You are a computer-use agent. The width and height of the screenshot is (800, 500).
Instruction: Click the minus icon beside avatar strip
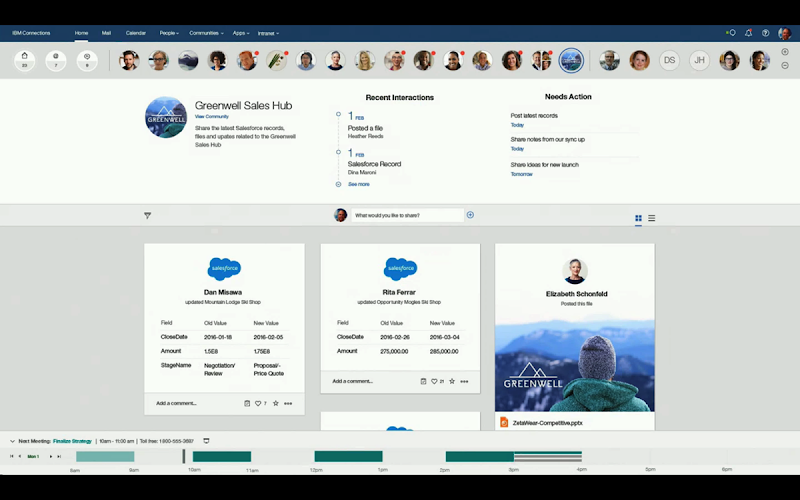[x=785, y=65]
